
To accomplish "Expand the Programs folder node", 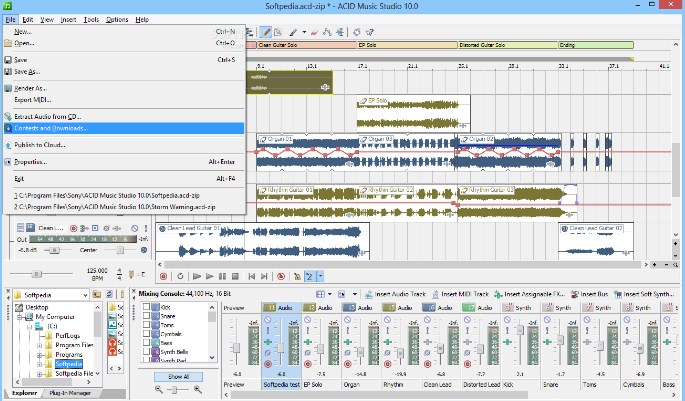I will (39, 355).
